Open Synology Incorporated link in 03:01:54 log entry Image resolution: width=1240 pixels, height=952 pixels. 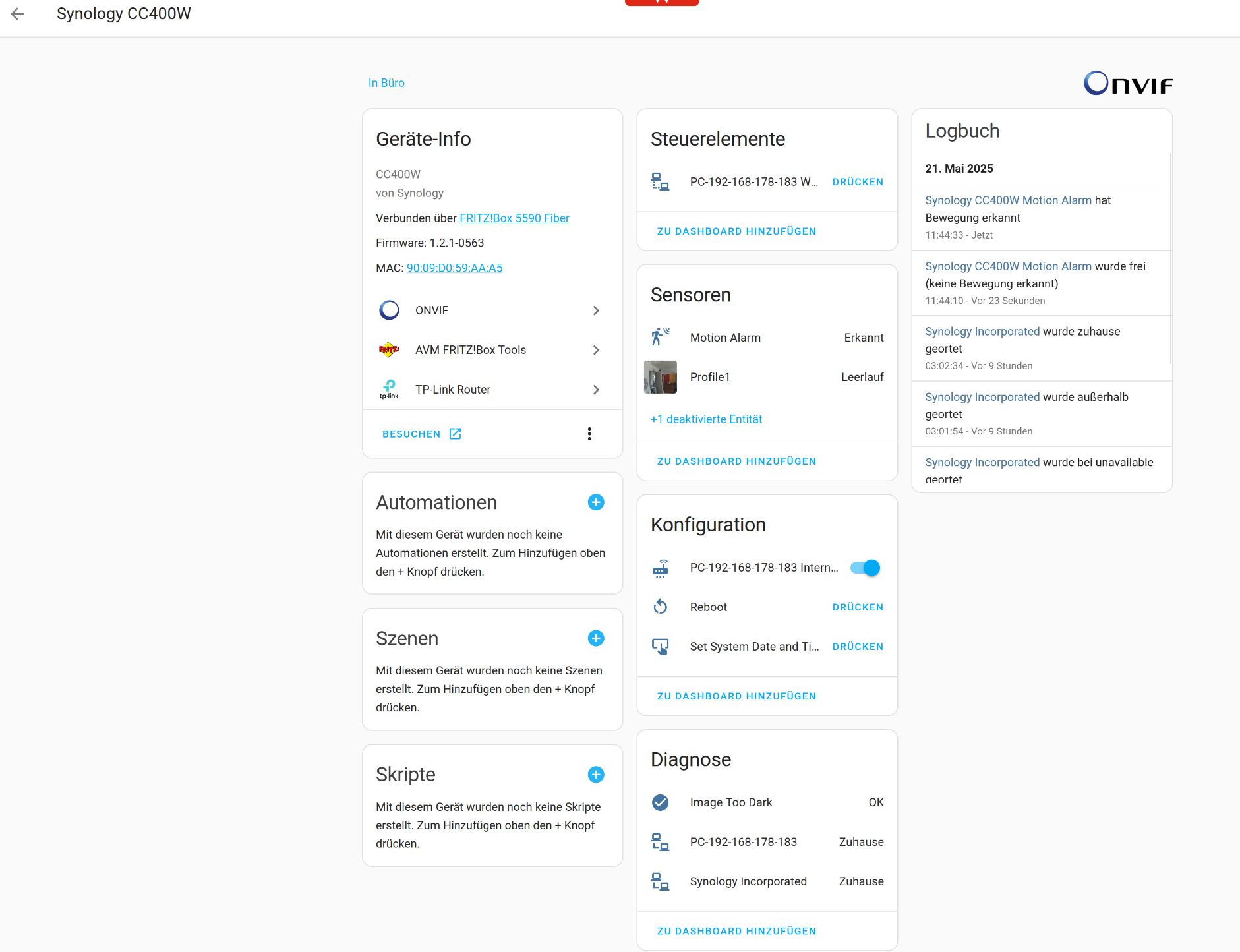pos(983,397)
